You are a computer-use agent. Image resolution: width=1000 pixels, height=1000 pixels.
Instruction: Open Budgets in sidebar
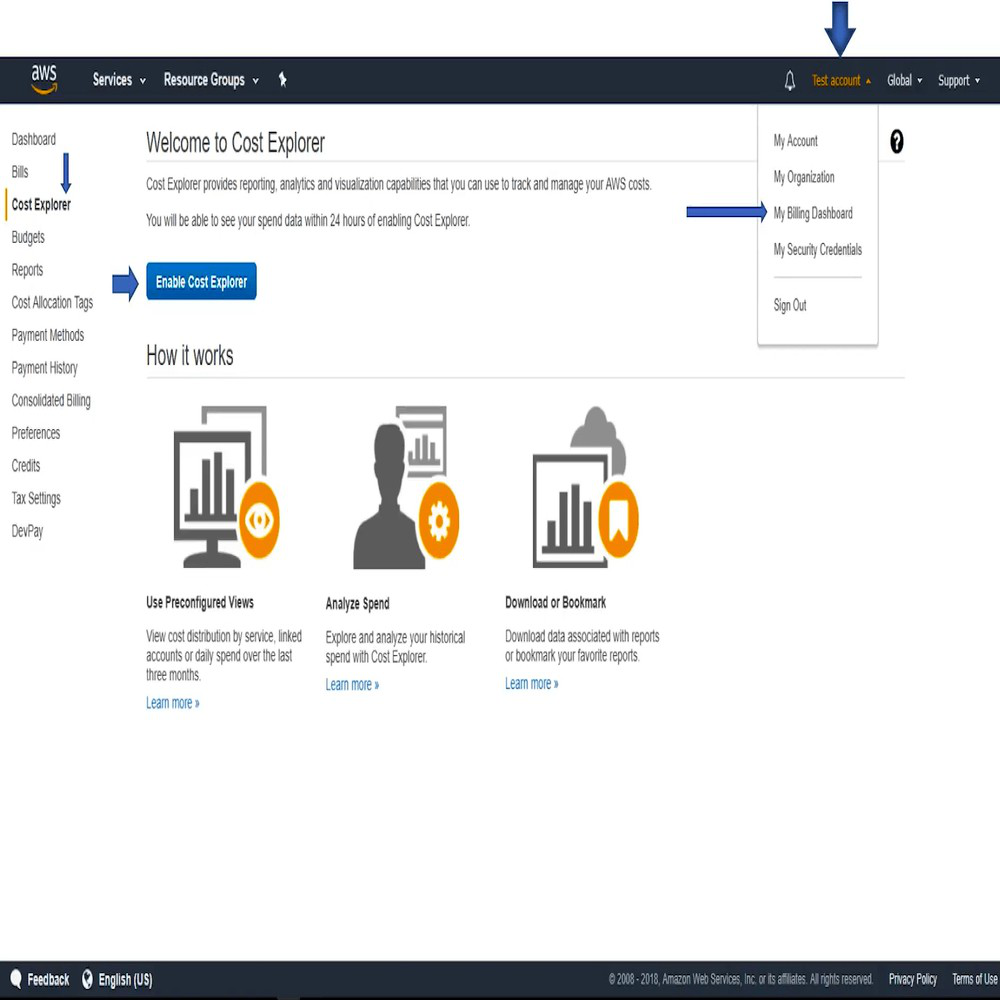tap(28, 238)
